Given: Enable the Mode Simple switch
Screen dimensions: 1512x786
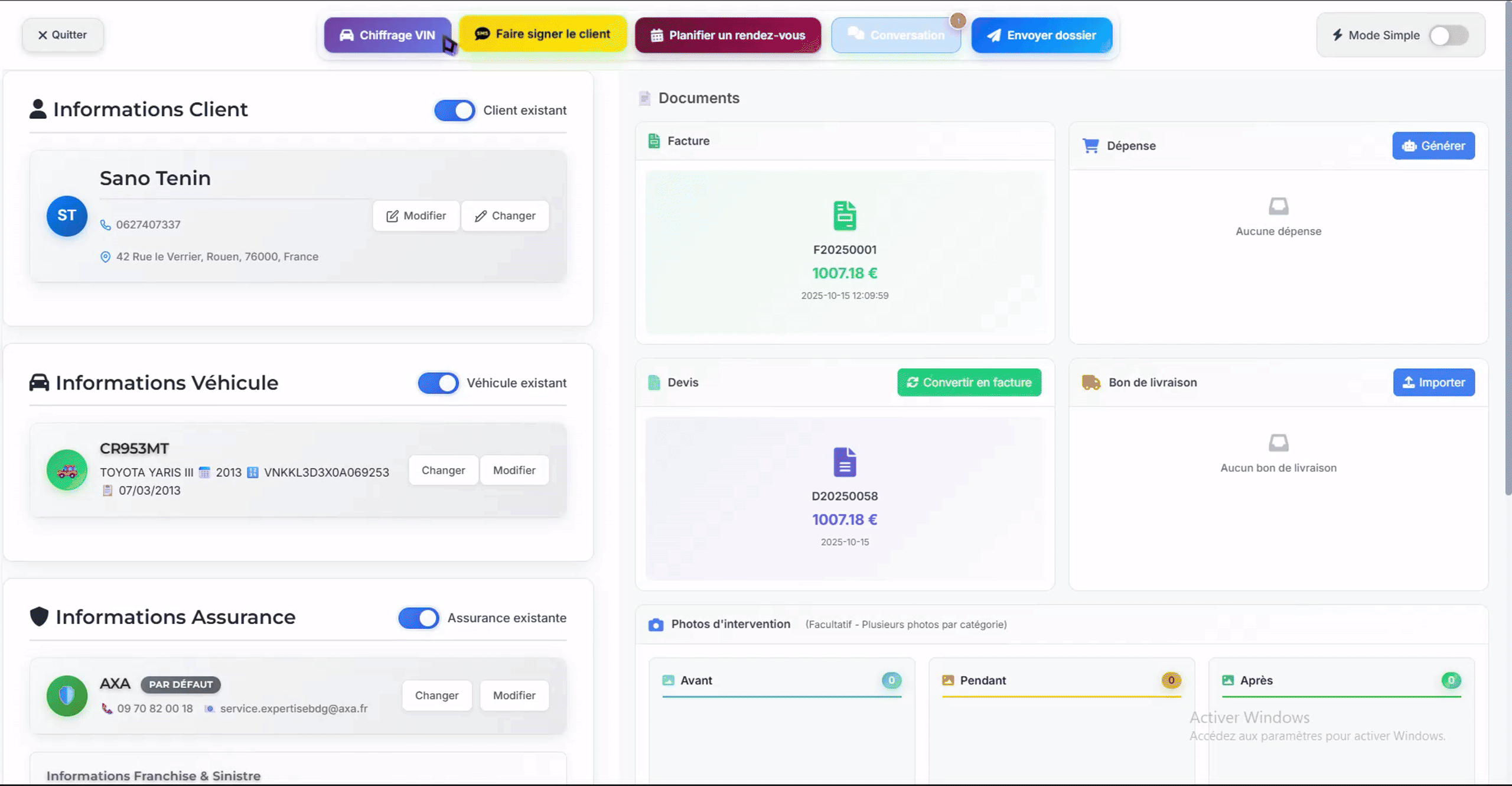Looking at the screenshot, I should coord(1448,35).
